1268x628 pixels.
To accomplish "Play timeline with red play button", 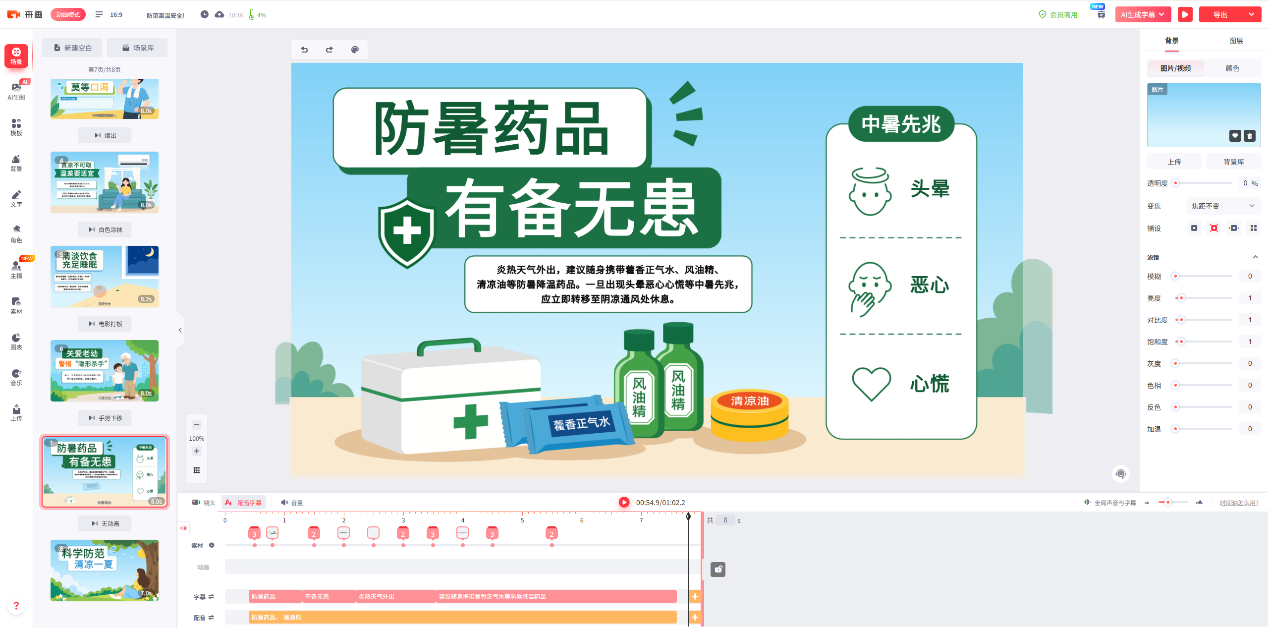I will pyautogui.click(x=624, y=502).
